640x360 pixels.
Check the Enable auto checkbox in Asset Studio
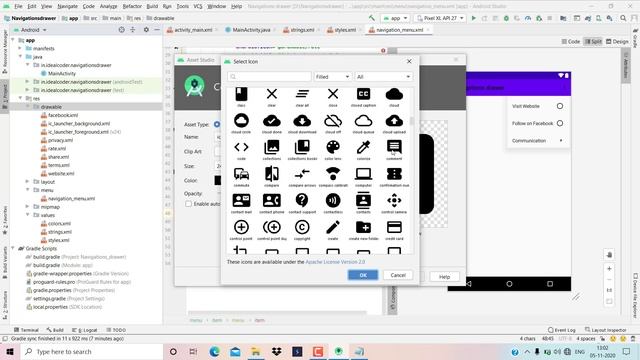[189, 204]
